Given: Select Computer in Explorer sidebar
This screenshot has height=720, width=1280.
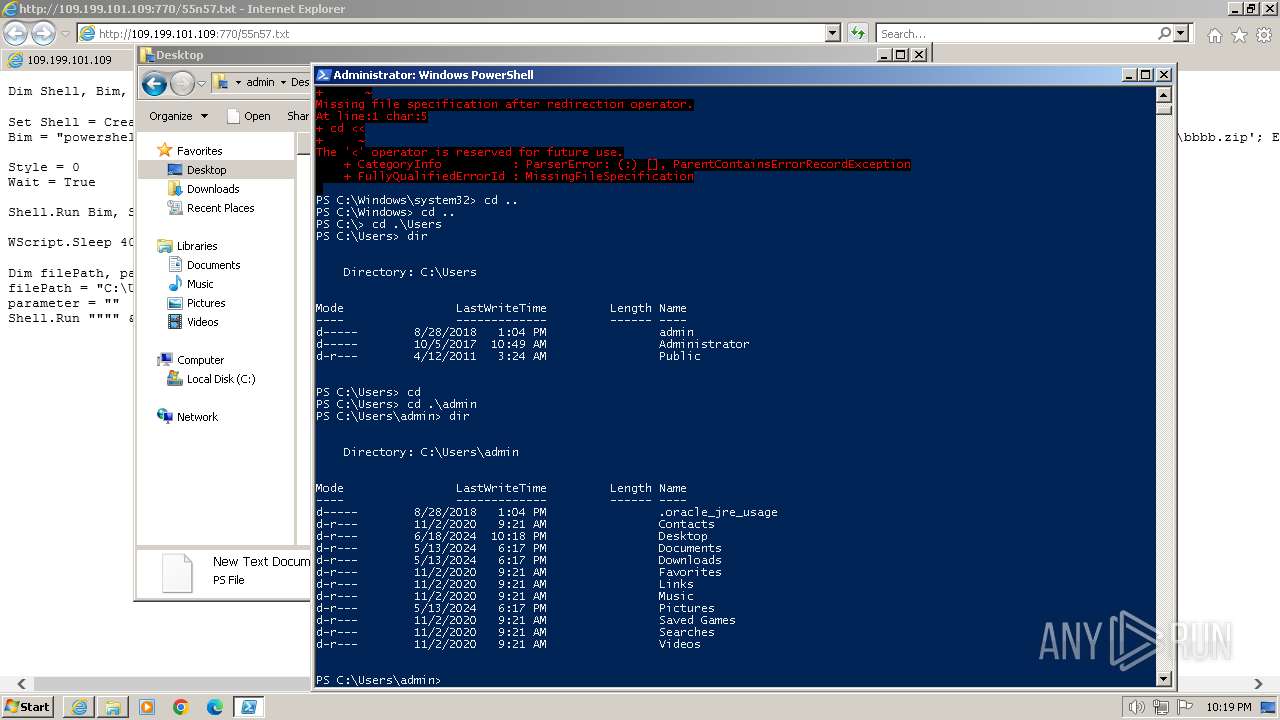Looking at the screenshot, I should coord(200,360).
